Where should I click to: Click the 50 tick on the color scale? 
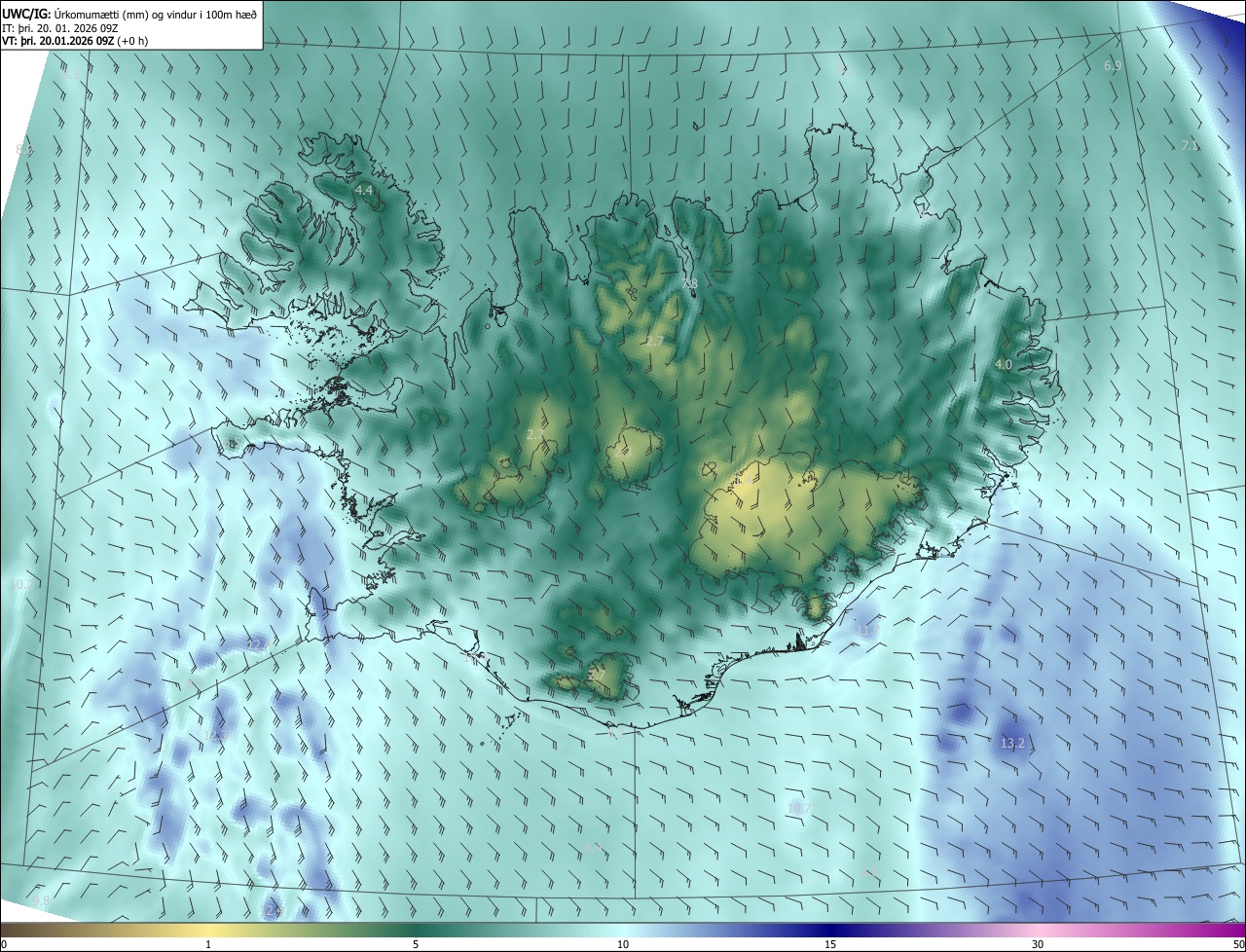click(x=1238, y=945)
